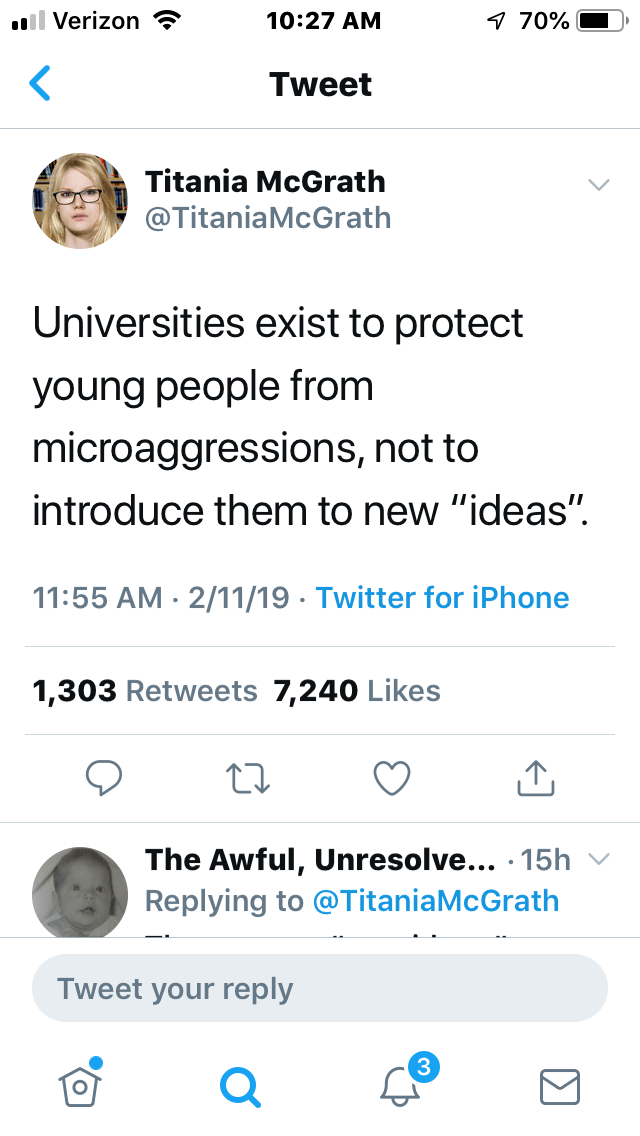
Task: Open Home tab in bottom bar
Action: [82, 1084]
